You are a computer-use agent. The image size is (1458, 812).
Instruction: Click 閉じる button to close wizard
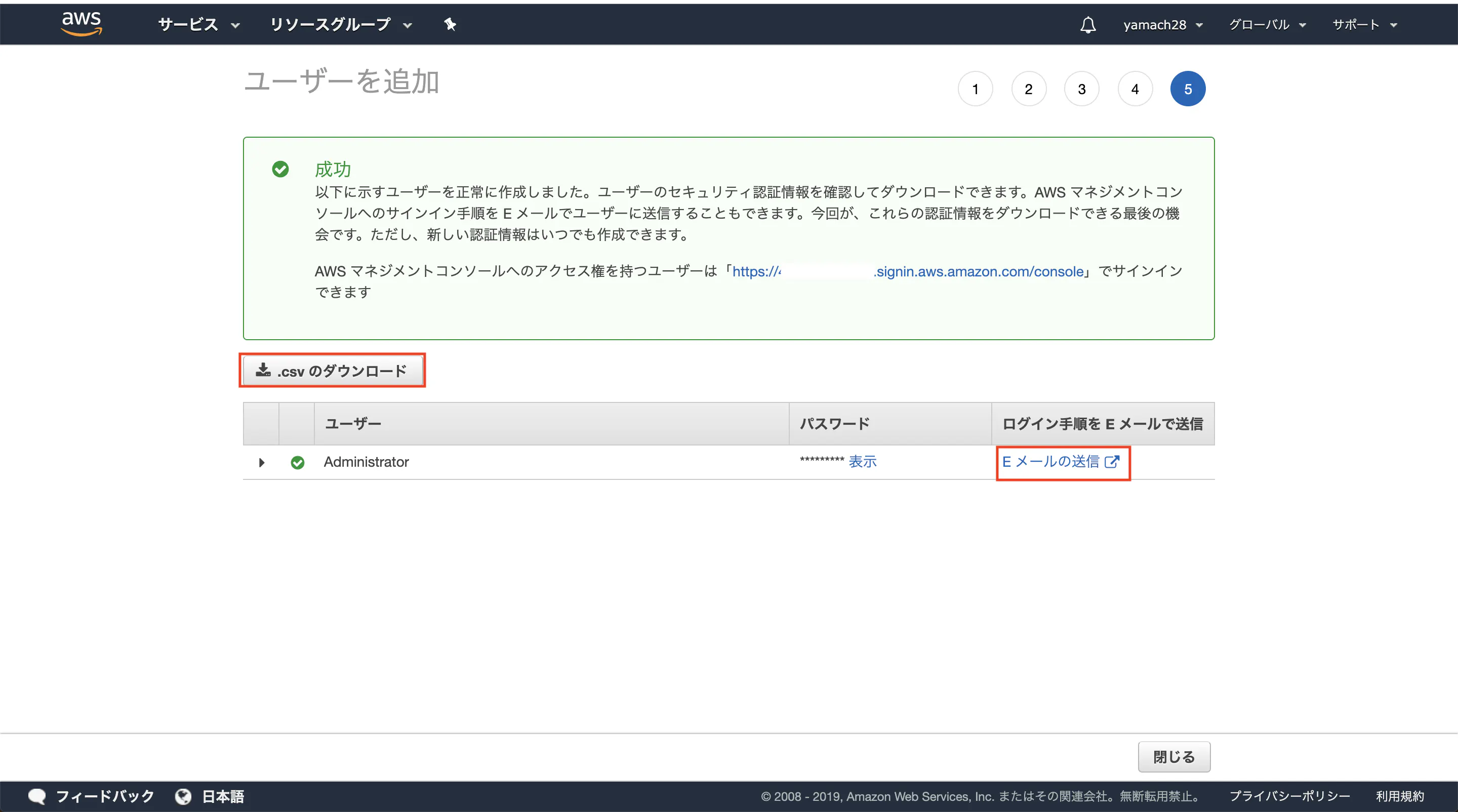1173,756
